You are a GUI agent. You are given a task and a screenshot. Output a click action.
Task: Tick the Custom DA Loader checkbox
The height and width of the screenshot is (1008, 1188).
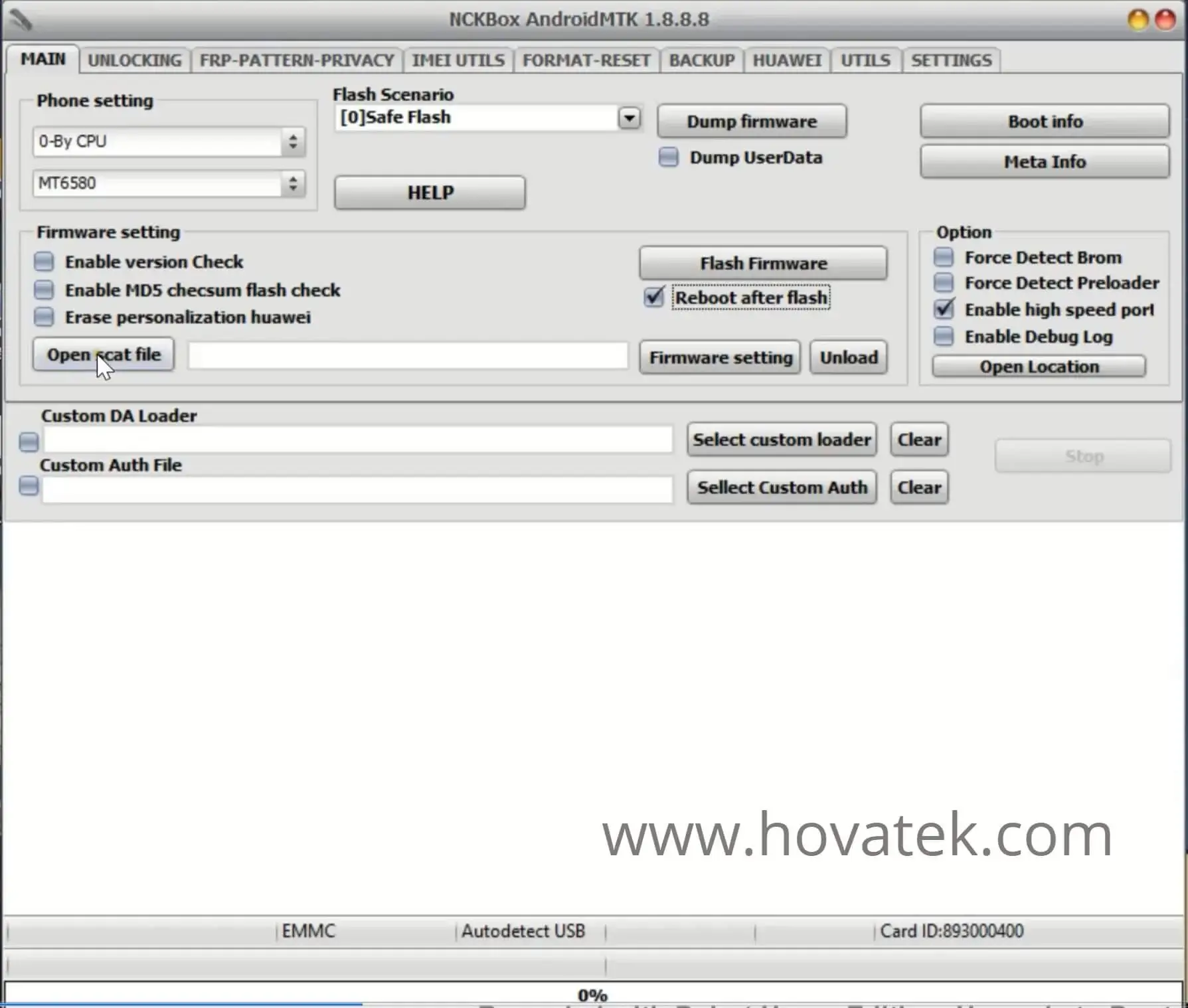pyautogui.click(x=29, y=442)
